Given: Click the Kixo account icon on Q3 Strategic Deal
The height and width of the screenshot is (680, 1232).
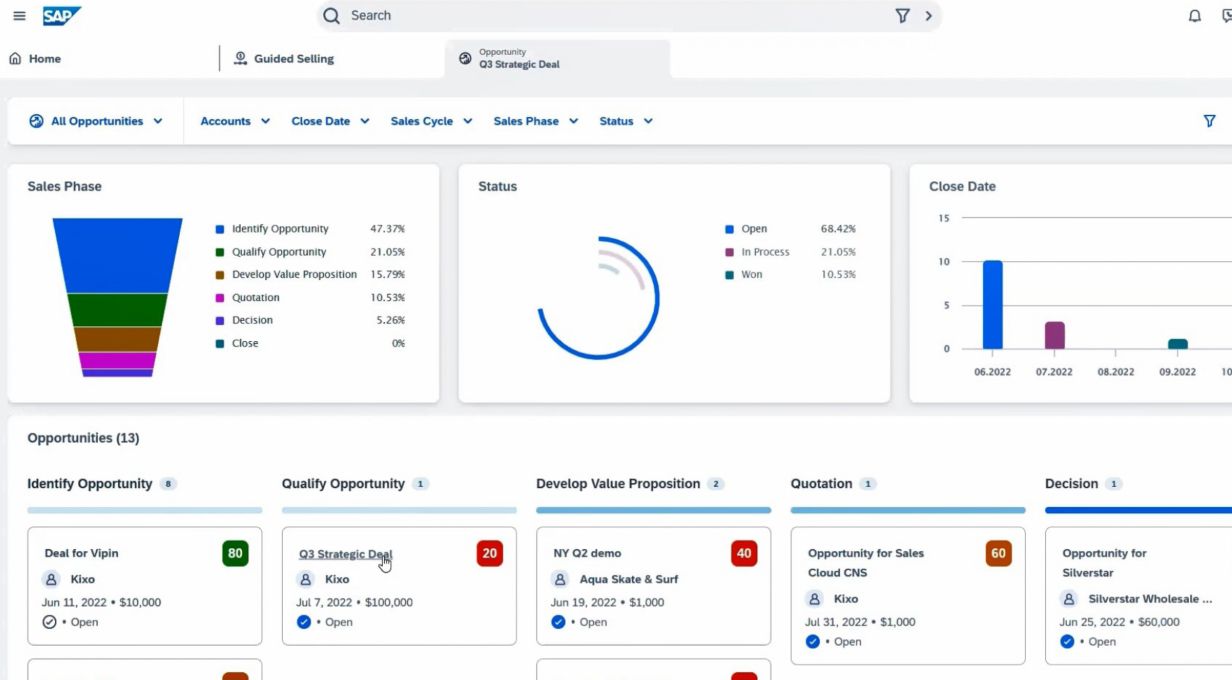Looking at the screenshot, I should (306, 579).
